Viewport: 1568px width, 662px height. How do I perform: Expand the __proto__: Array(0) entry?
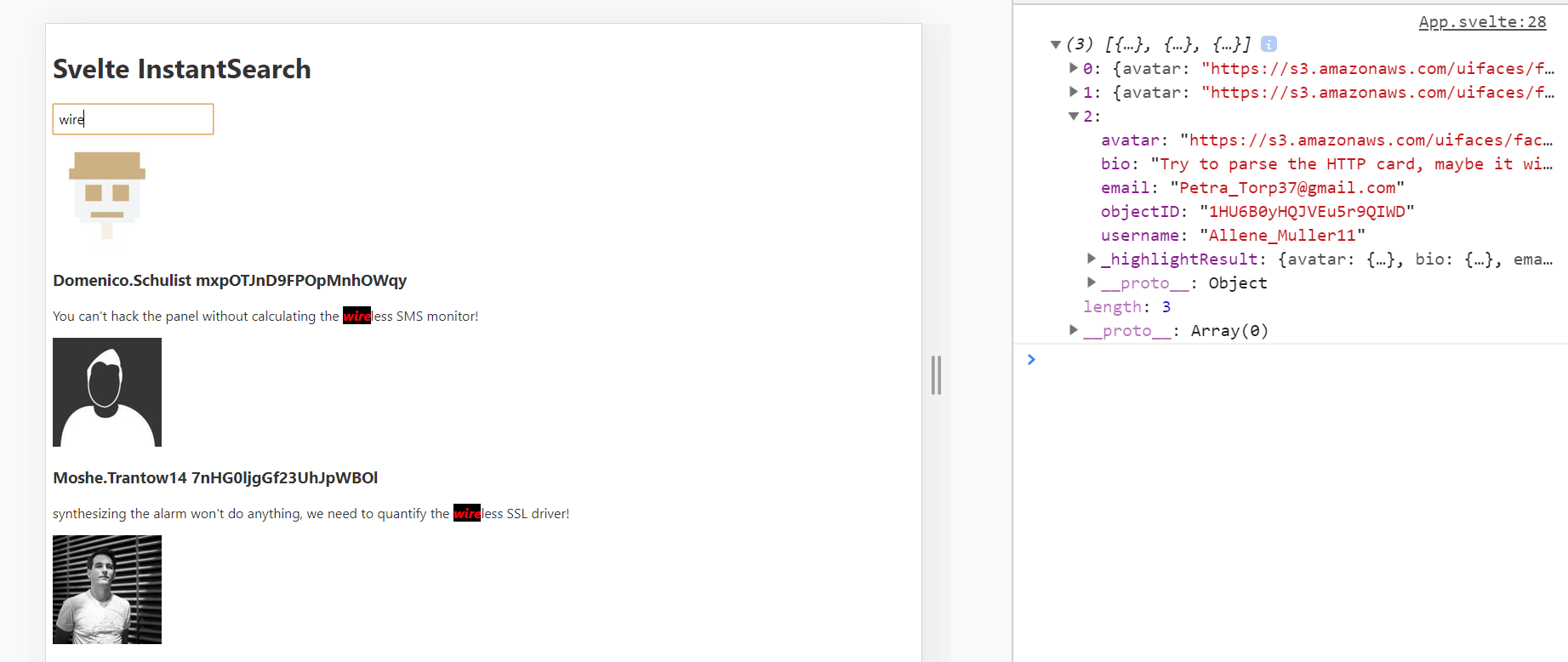click(x=1074, y=330)
